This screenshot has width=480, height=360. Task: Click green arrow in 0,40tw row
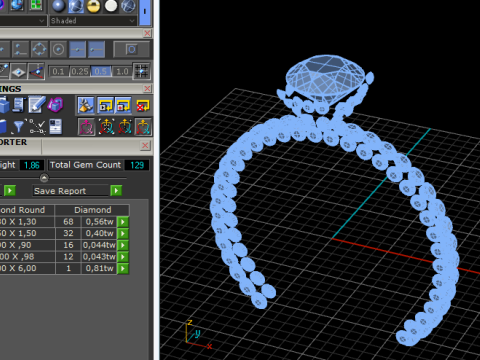(123, 233)
